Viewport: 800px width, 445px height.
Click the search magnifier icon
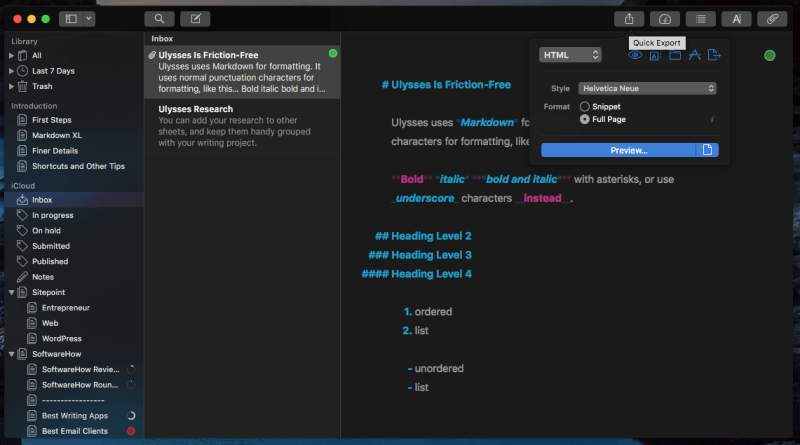point(159,19)
